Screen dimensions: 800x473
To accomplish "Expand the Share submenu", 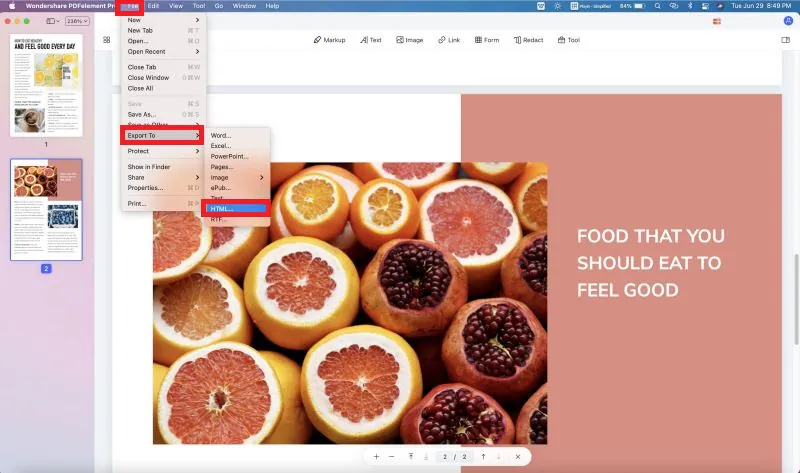I will [163, 178].
